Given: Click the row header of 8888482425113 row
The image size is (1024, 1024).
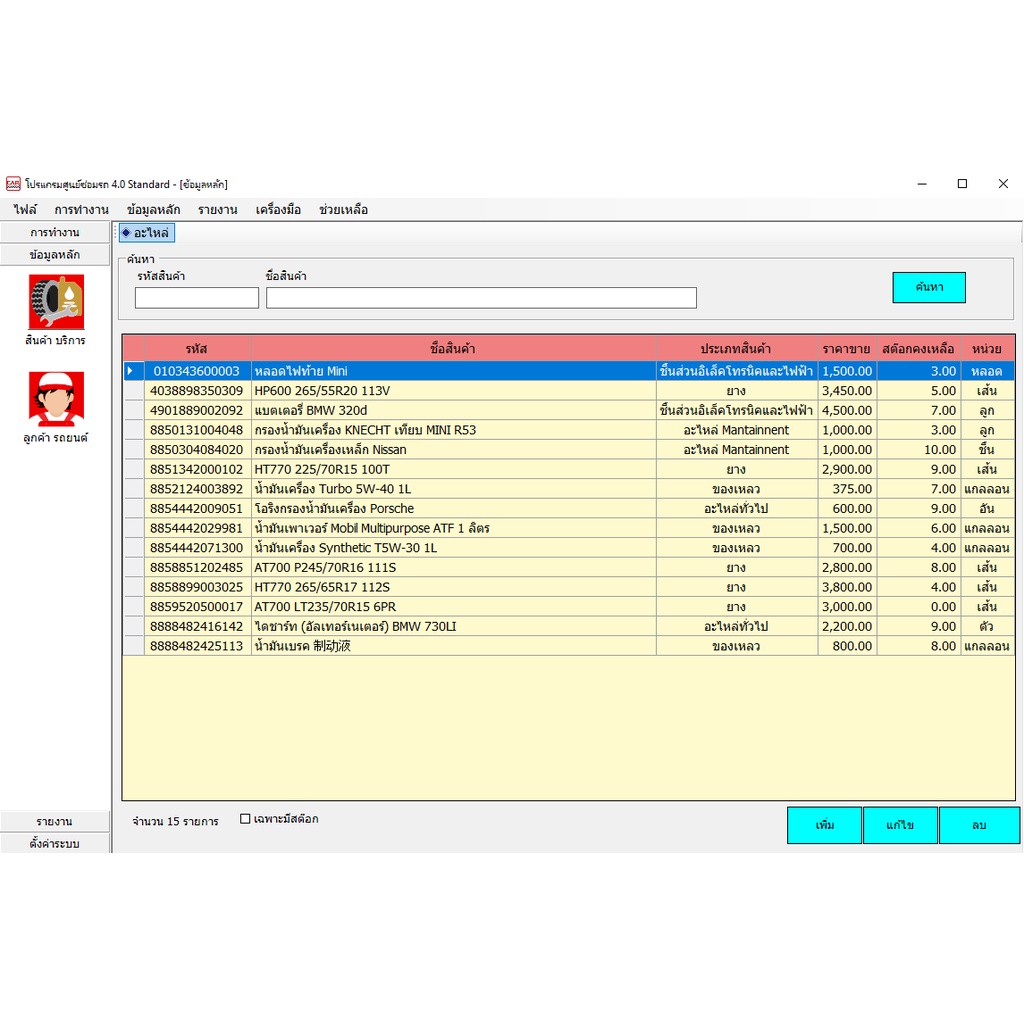Looking at the screenshot, I should coord(133,645).
